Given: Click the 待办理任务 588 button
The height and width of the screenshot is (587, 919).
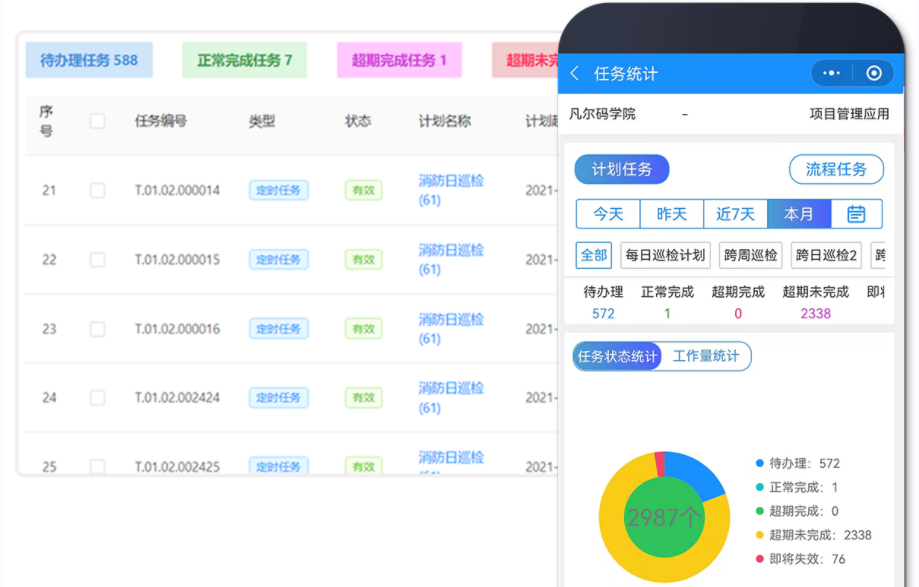Looking at the screenshot, I should 89,60.
